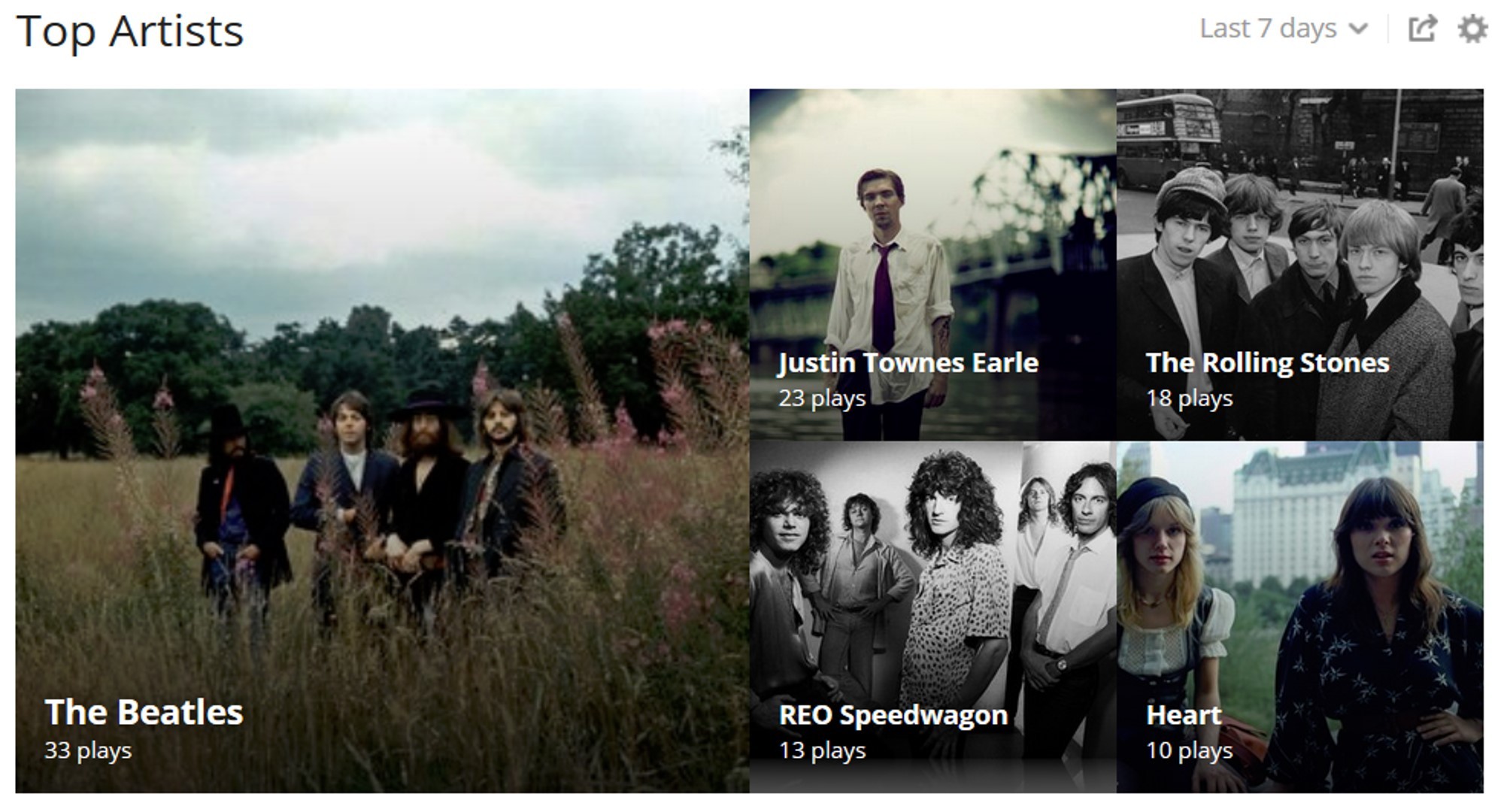
Task: Open The Rolling Stones tile
Action: [1300, 265]
